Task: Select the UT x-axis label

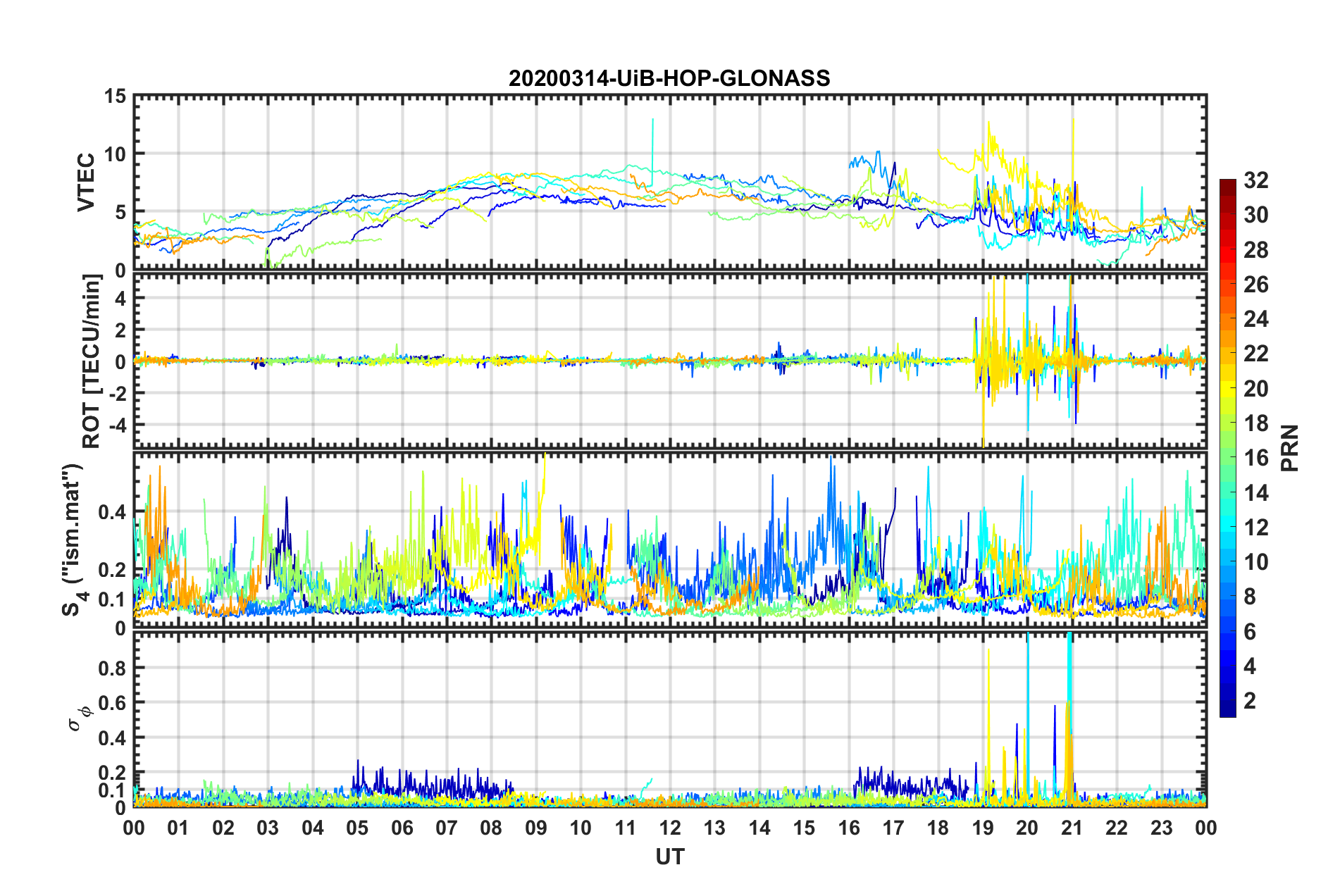Action: [x=669, y=856]
